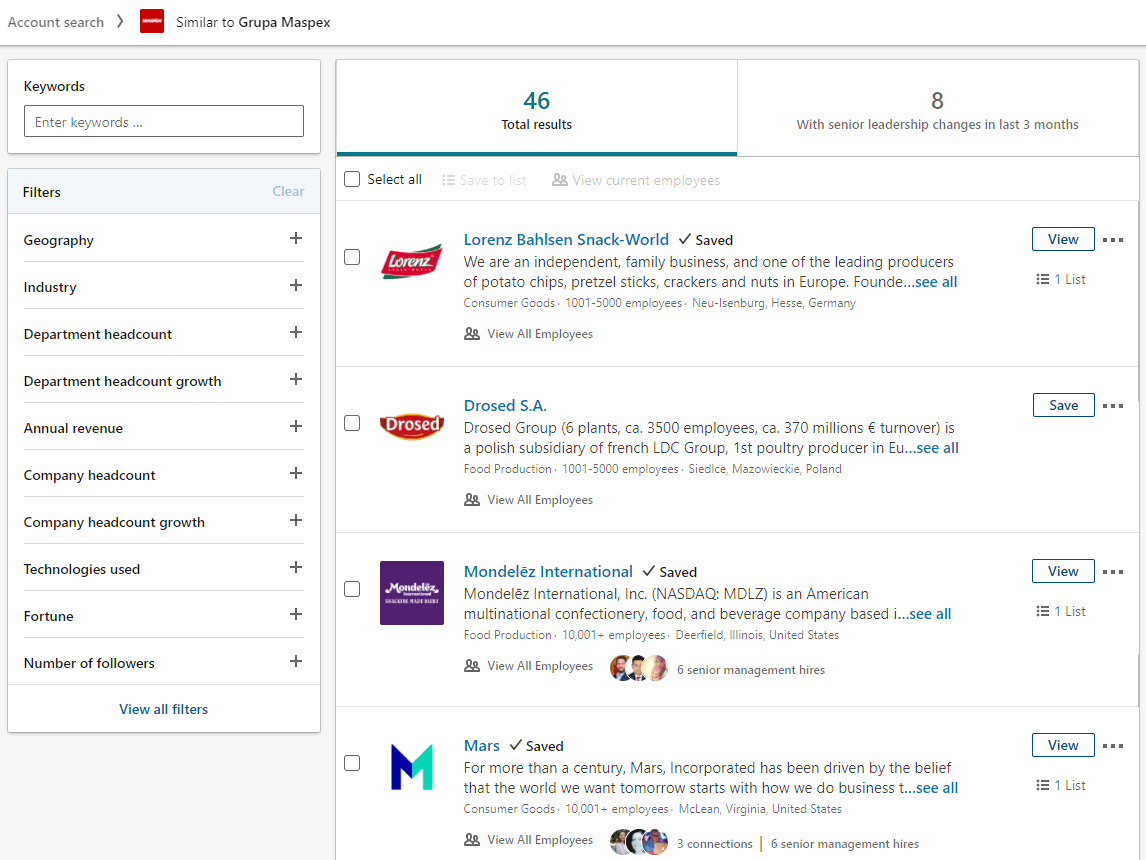Click Save to list icon in toolbar
Viewport: 1146px width, 860px height.
(449, 180)
